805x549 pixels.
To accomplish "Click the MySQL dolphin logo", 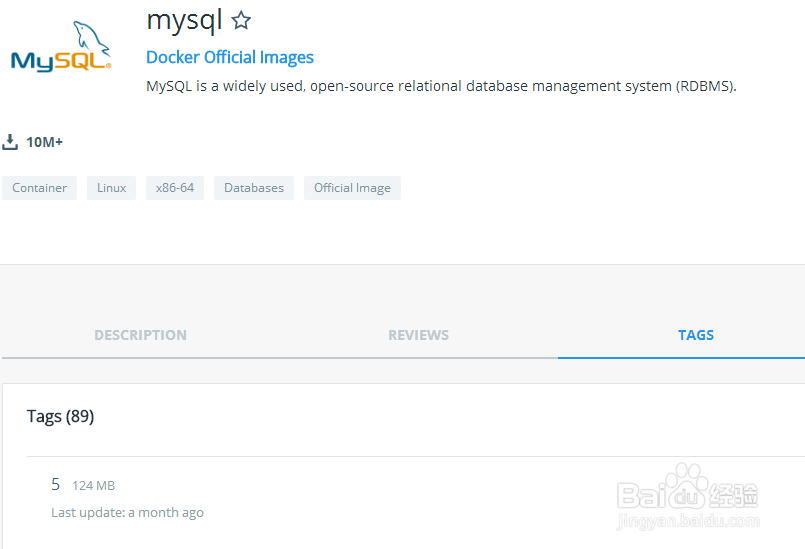I will 62,48.
